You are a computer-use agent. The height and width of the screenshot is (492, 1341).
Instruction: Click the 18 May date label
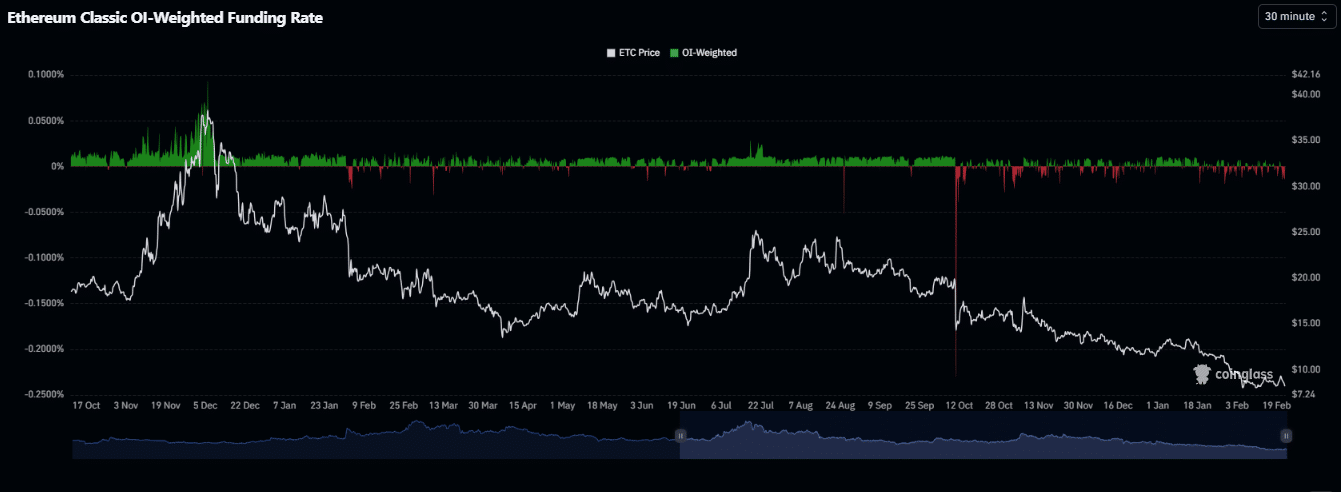coord(602,406)
